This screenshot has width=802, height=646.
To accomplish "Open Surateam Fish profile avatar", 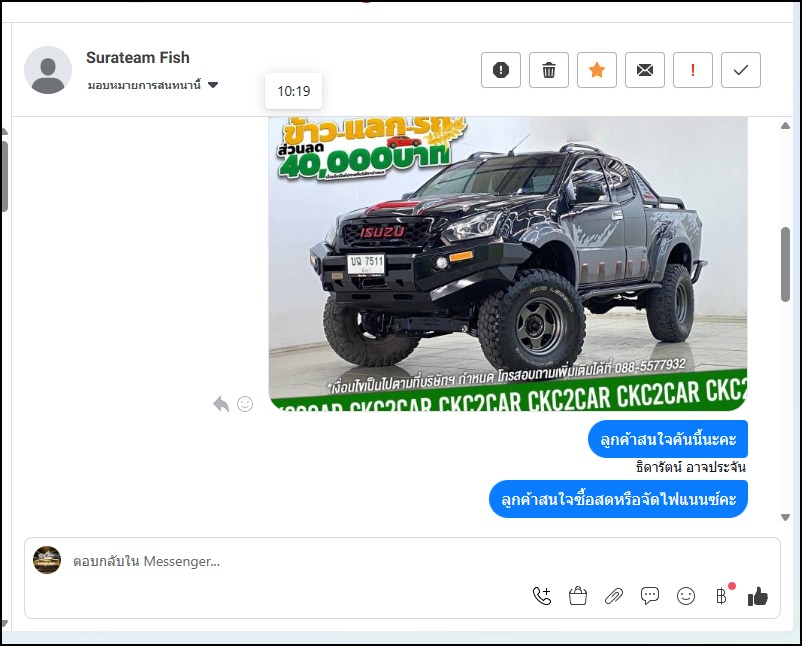I will (48, 70).
